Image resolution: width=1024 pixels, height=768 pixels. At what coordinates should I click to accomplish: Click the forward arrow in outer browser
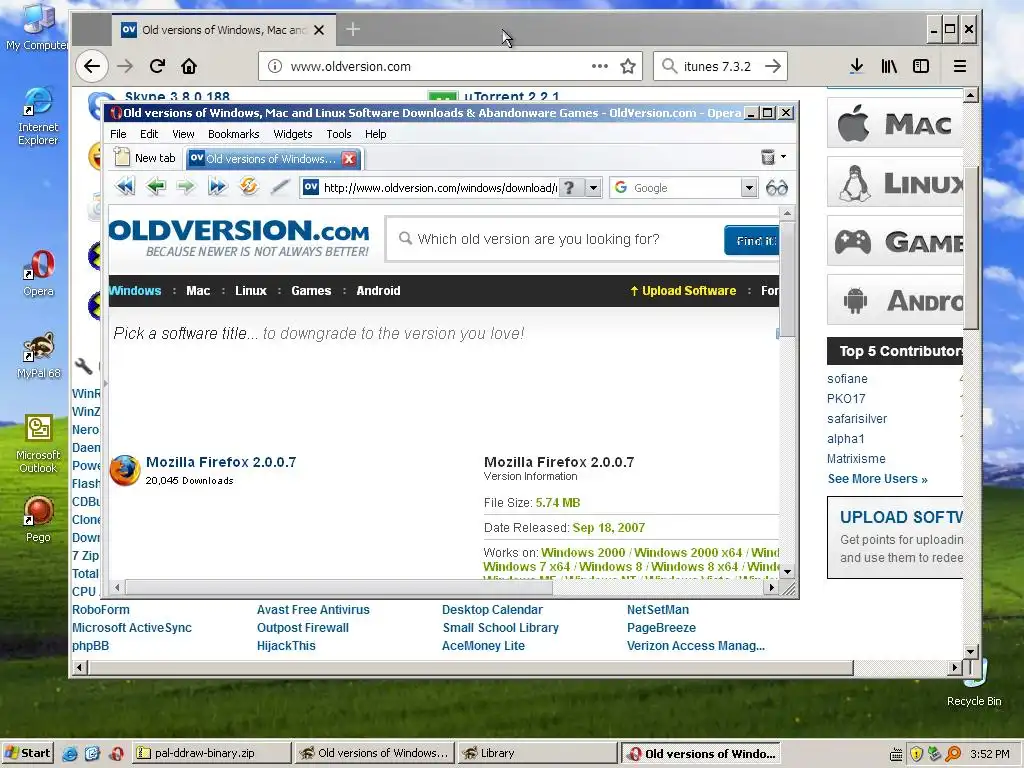tap(125, 66)
